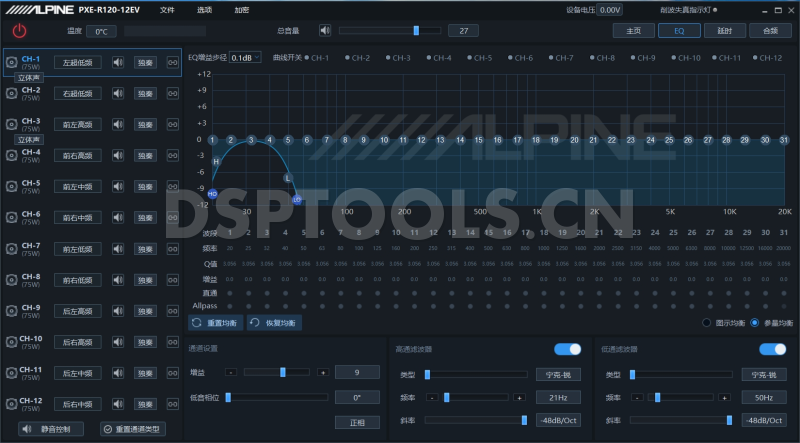Select the 图示均衡 radio button
800x443 pixels.
pyautogui.click(x=707, y=323)
